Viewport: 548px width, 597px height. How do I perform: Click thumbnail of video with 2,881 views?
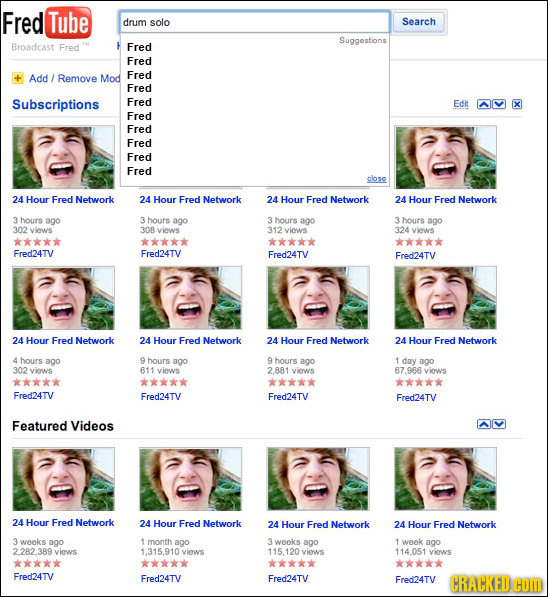click(318, 298)
